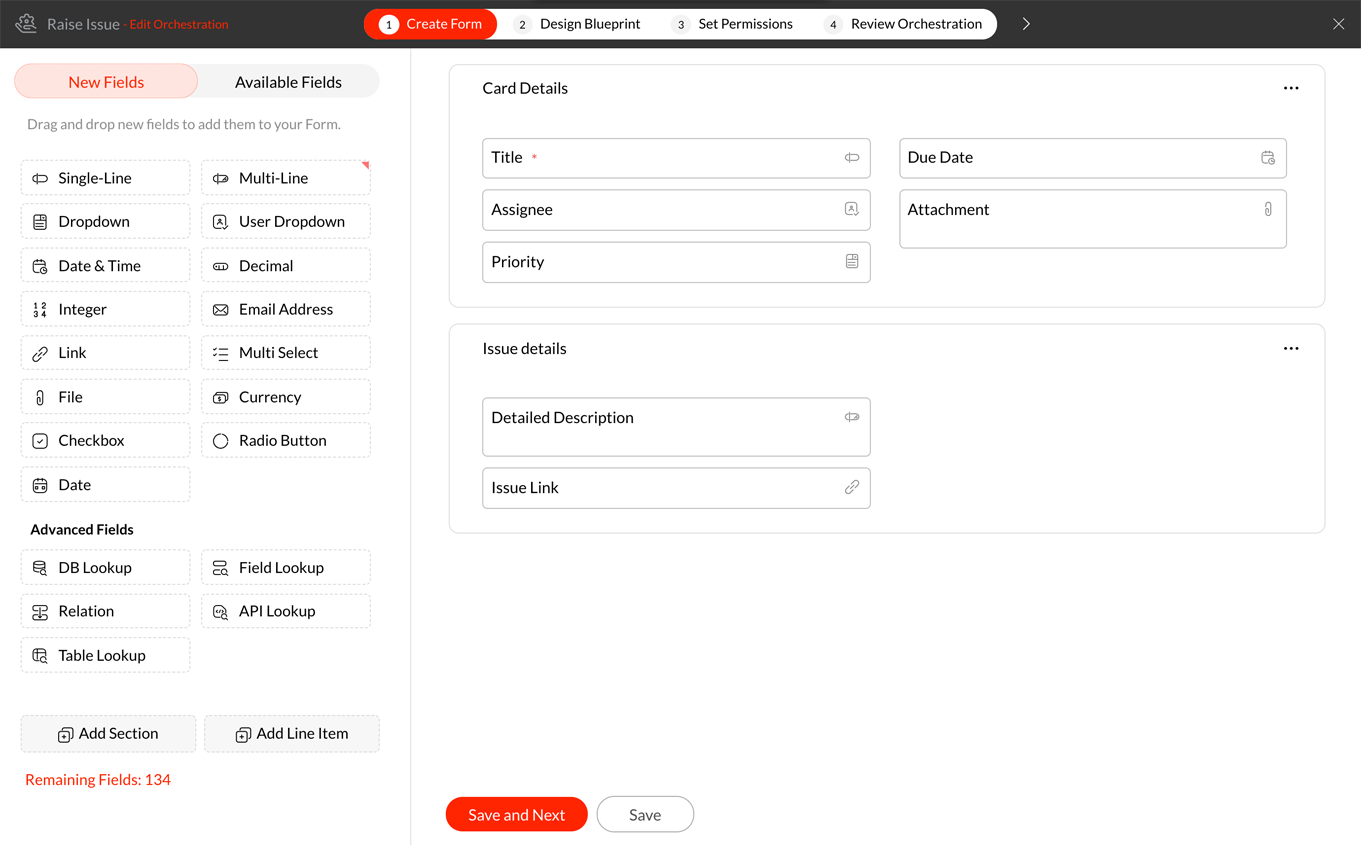Click the paperclip icon in Attachment field
This screenshot has width=1361, height=845.
click(1268, 210)
